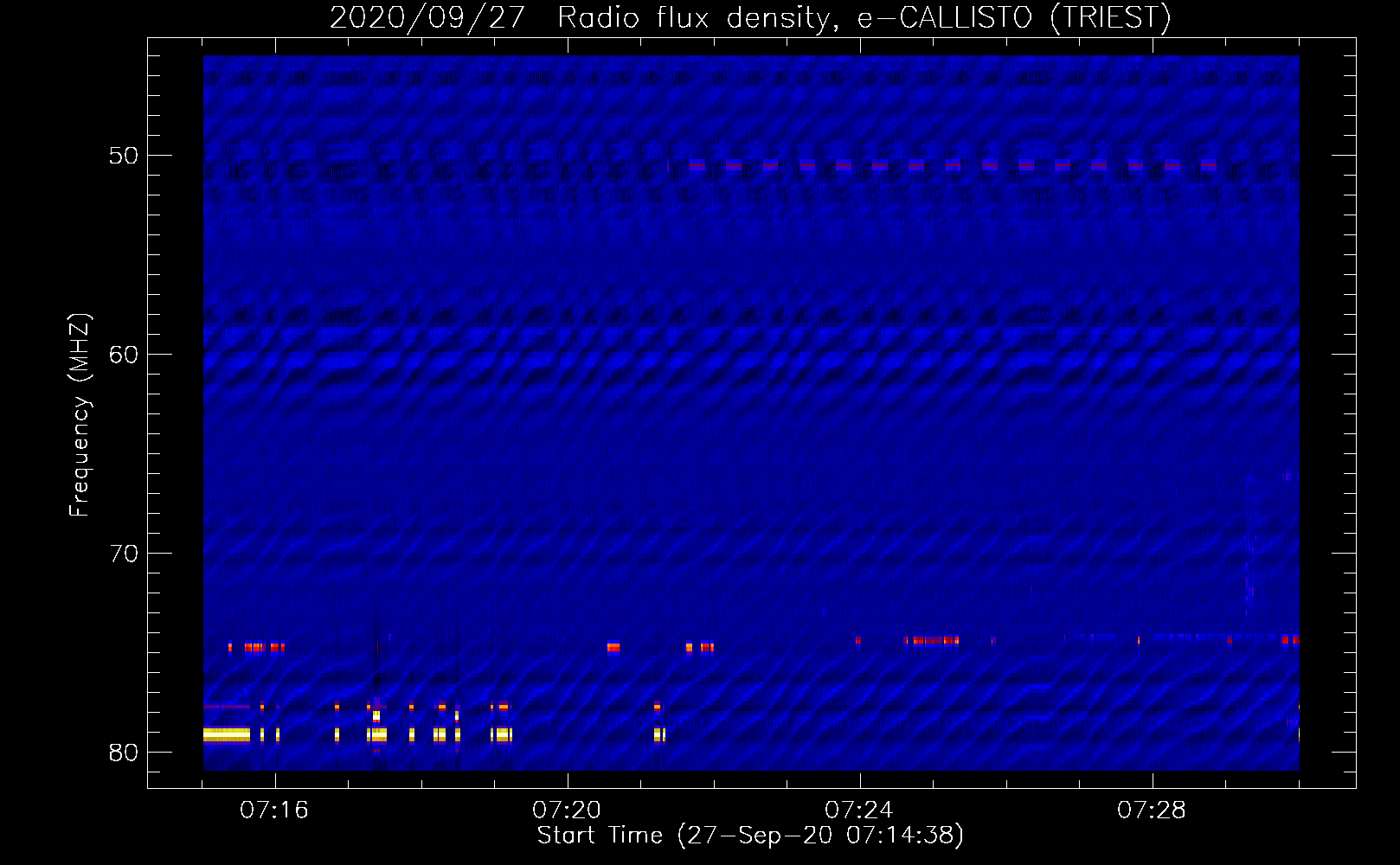
Task: Click the plot title "Radio flux density, e-CALLISTO (TRIEST)"
Action: click(864, 17)
